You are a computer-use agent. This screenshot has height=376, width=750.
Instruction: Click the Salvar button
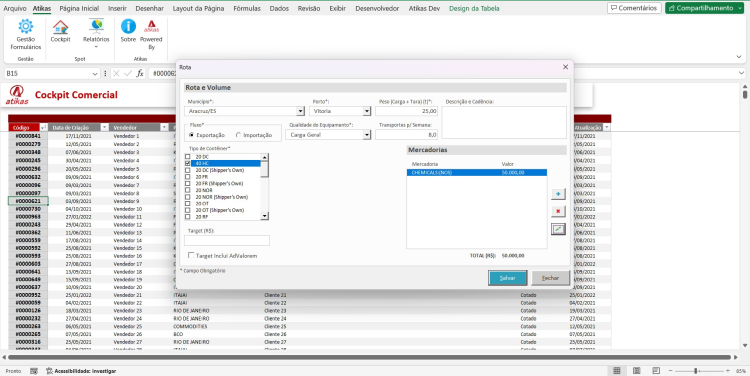(507, 278)
